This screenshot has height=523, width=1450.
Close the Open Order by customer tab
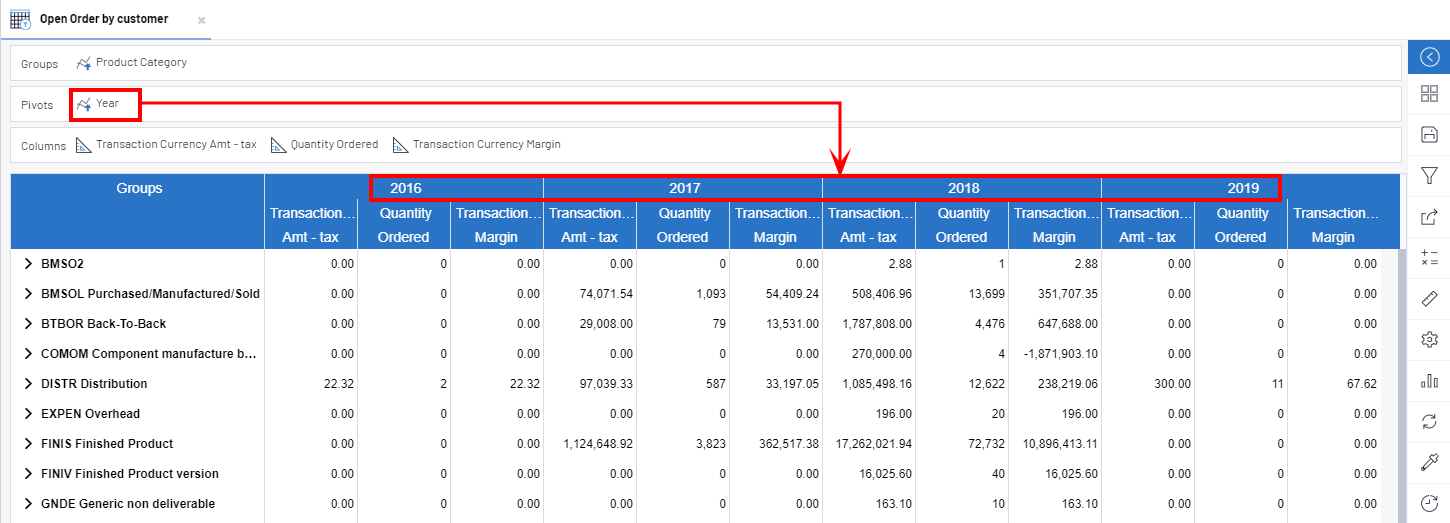coord(201,20)
